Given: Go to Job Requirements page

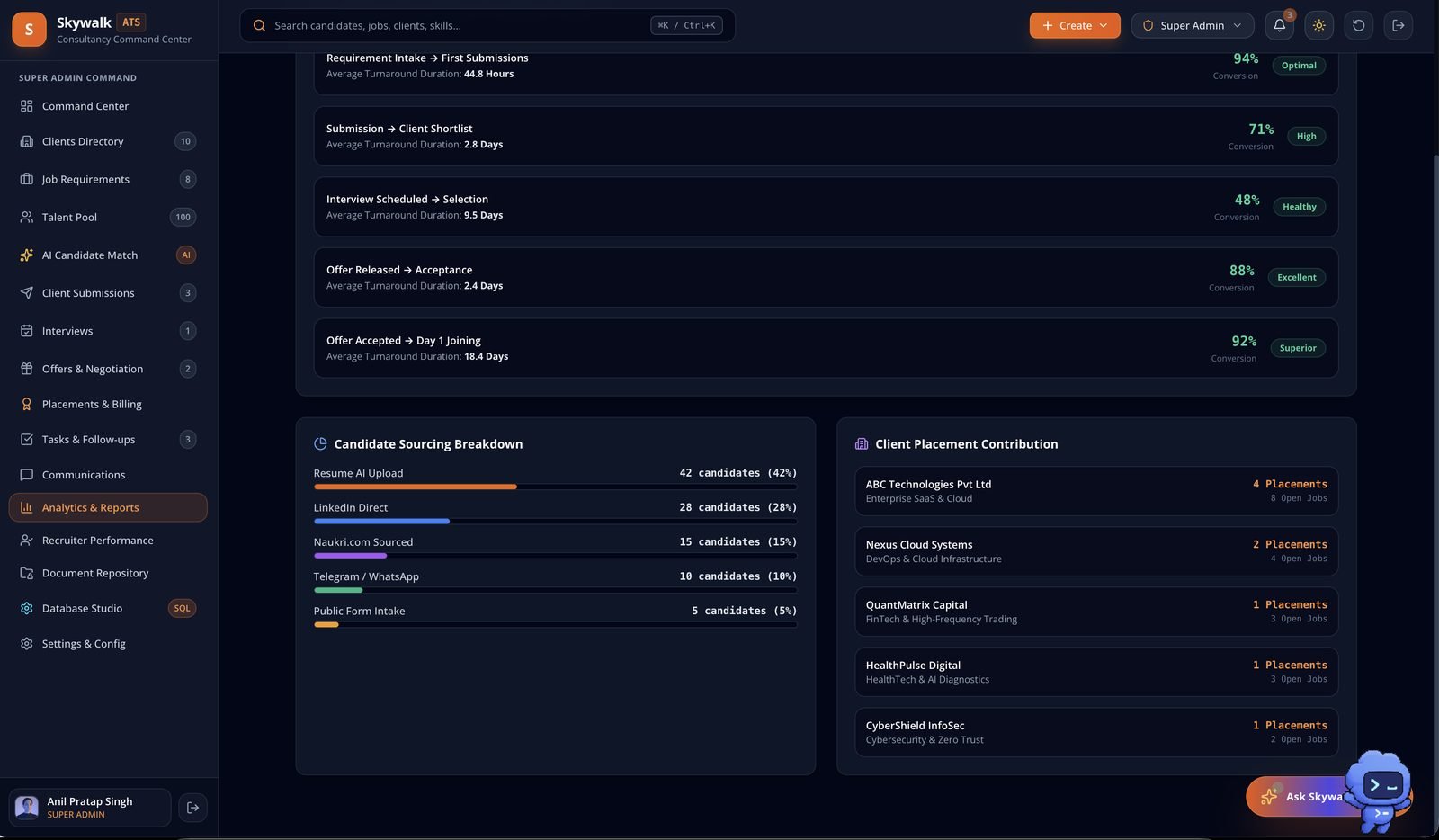Looking at the screenshot, I should 108,179.
